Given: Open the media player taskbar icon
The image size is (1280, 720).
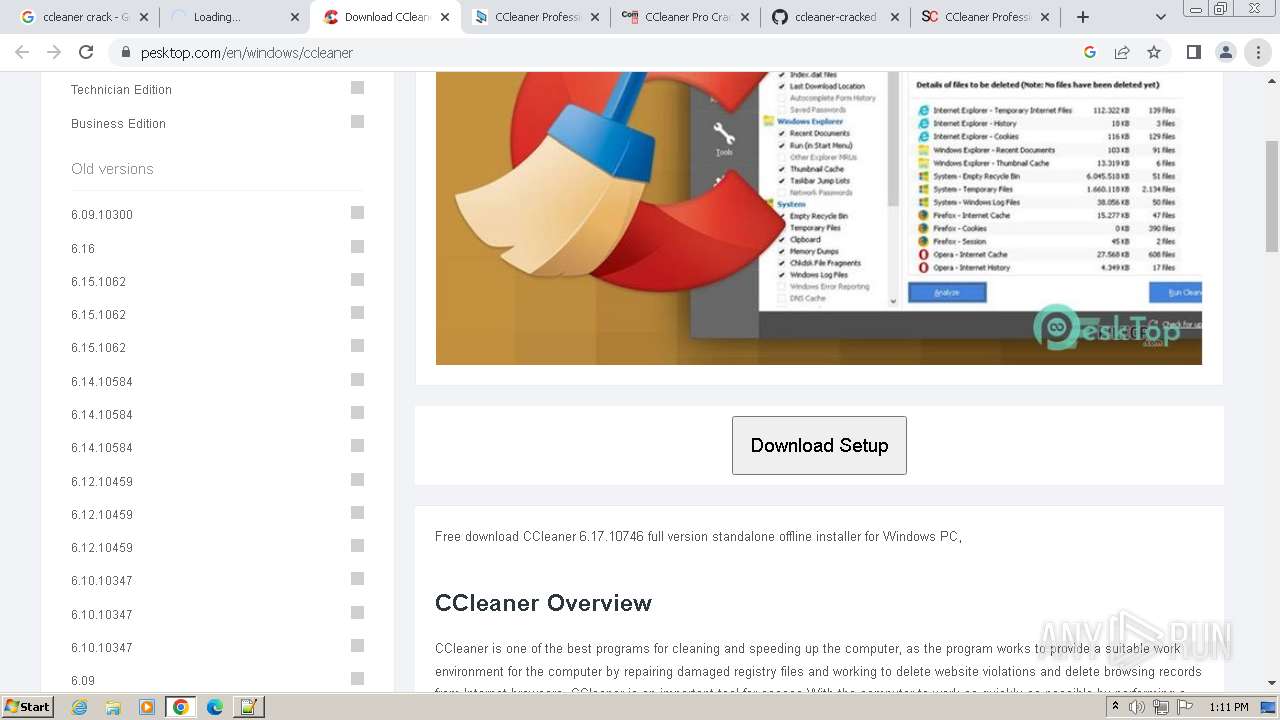Looking at the screenshot, I should [x=147, y=707].
